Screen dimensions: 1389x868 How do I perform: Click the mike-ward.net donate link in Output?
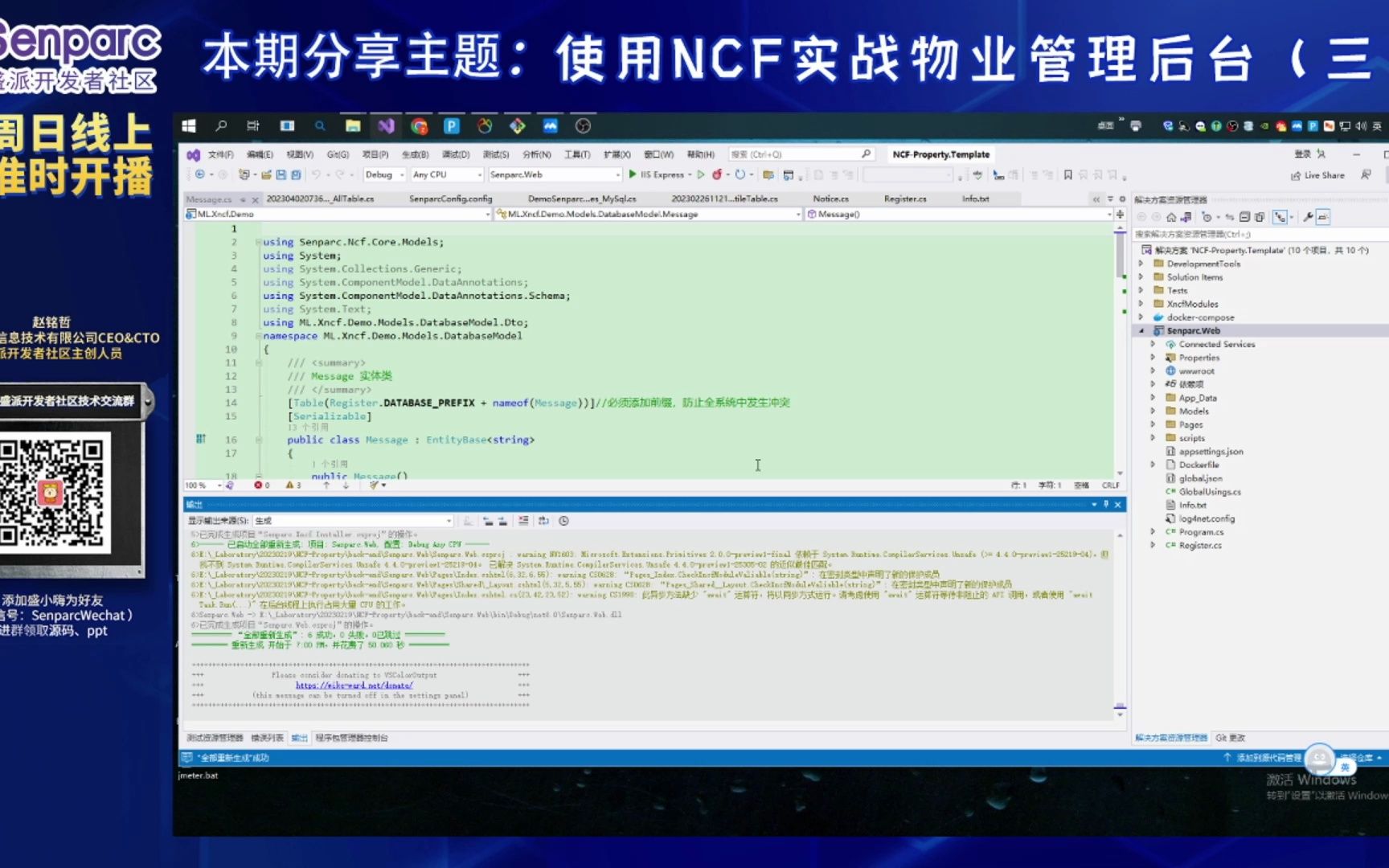coord(354,686)
